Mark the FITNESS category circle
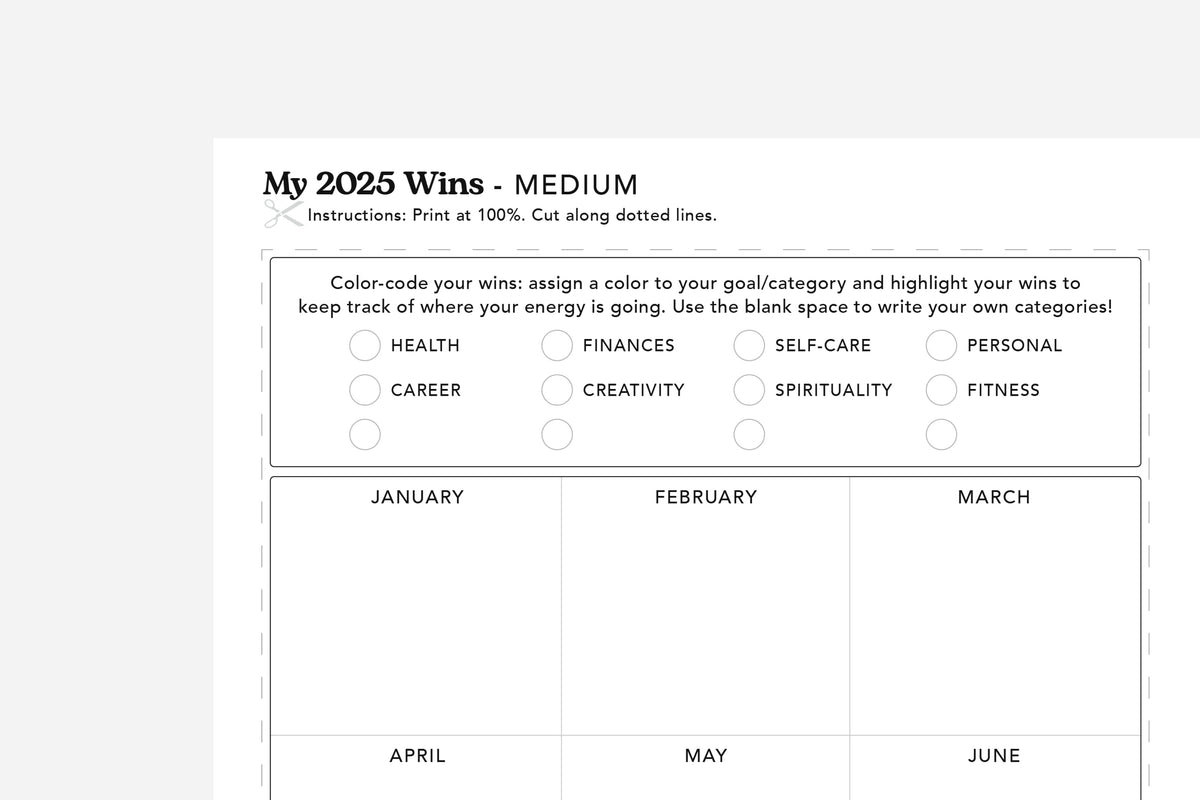The image size is (1200, 800). pos(941,390)
